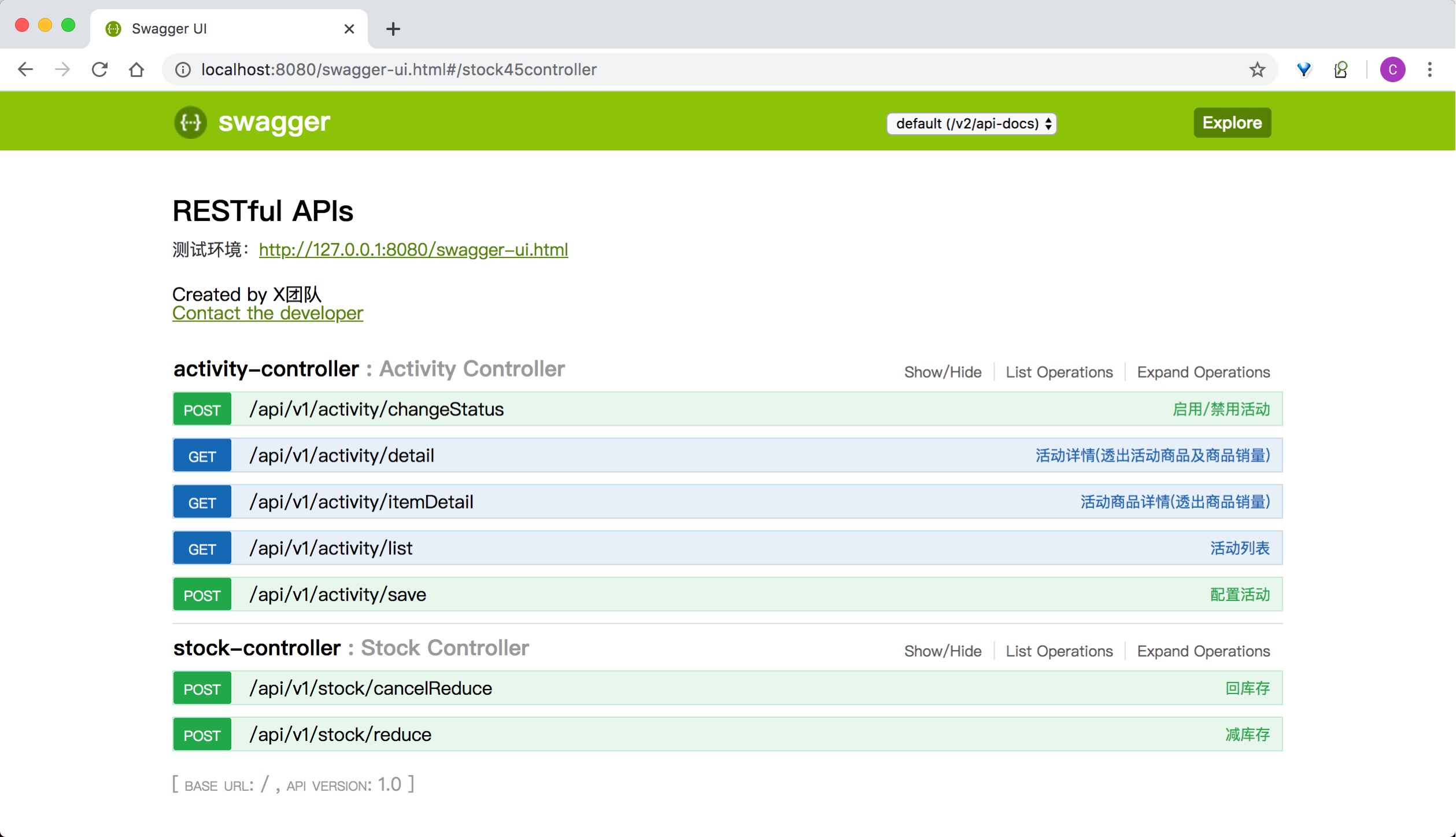Expand the POST /api/v1/activity/changeStatus operation

[376, 409]
